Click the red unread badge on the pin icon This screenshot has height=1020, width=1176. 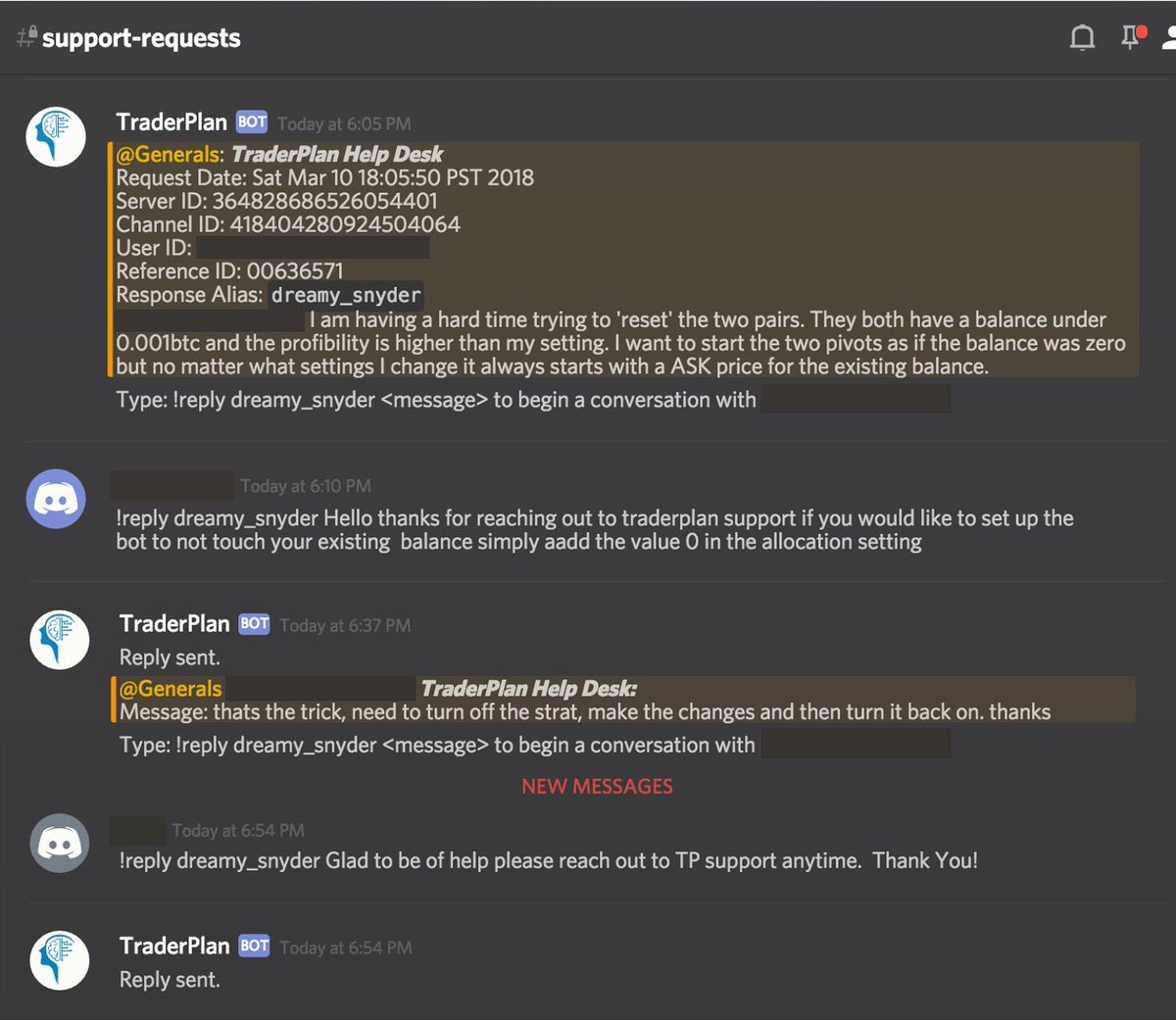point(1140,30)
